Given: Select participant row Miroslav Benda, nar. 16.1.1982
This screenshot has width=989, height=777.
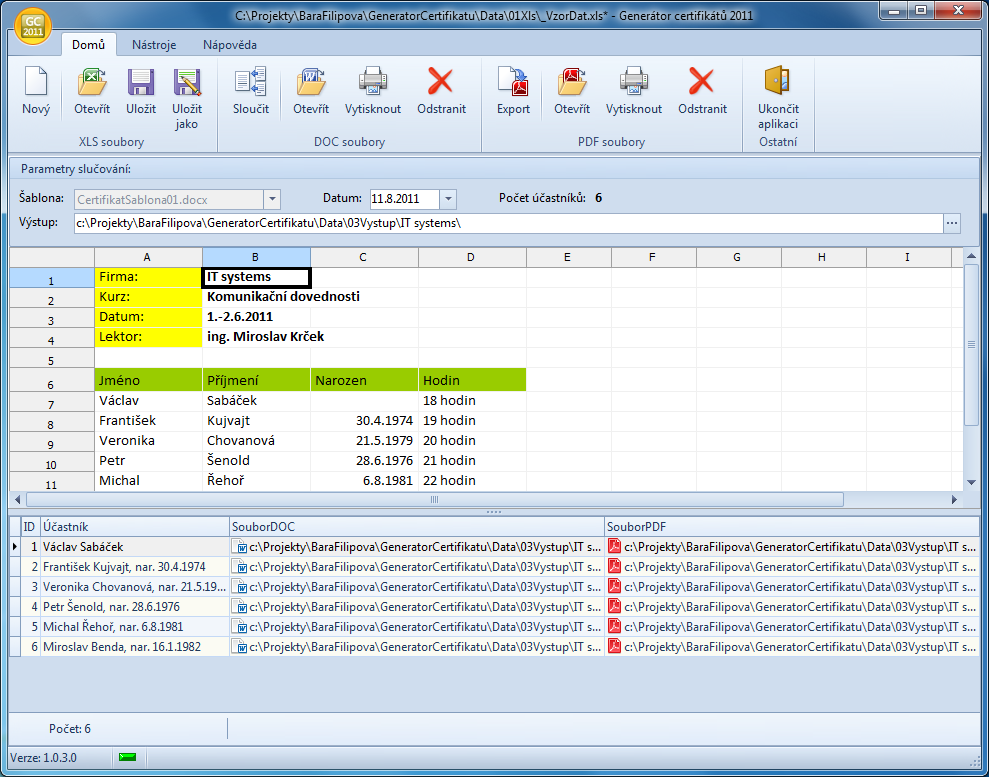Looking at the screenshot, I should (494, 646).
